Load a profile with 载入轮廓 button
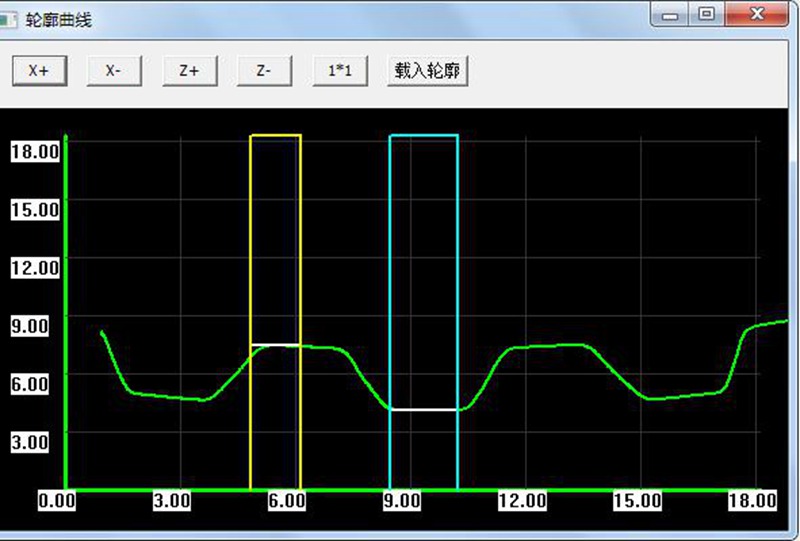The height and width of the screenshot is (541, 800). (428, 70)
